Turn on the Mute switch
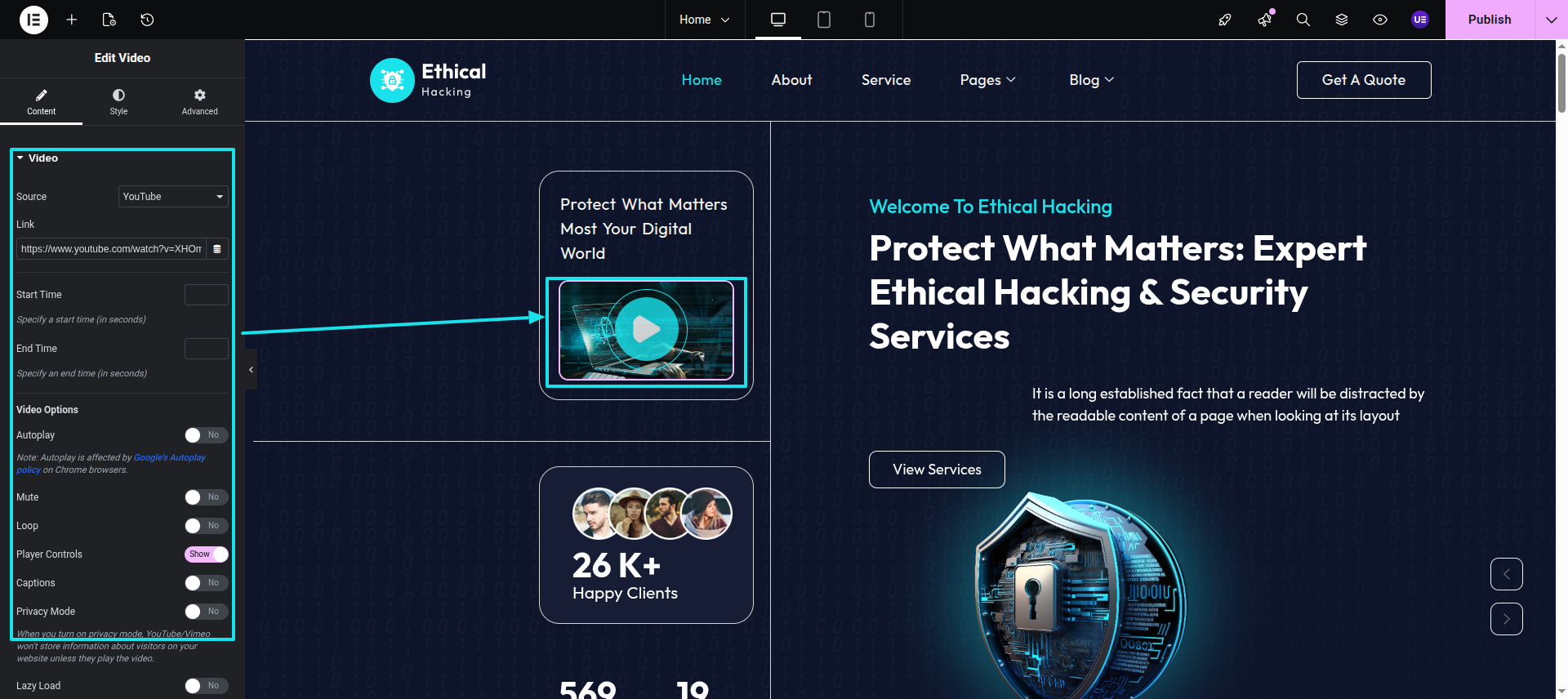1568x699 pixels. 206,497
